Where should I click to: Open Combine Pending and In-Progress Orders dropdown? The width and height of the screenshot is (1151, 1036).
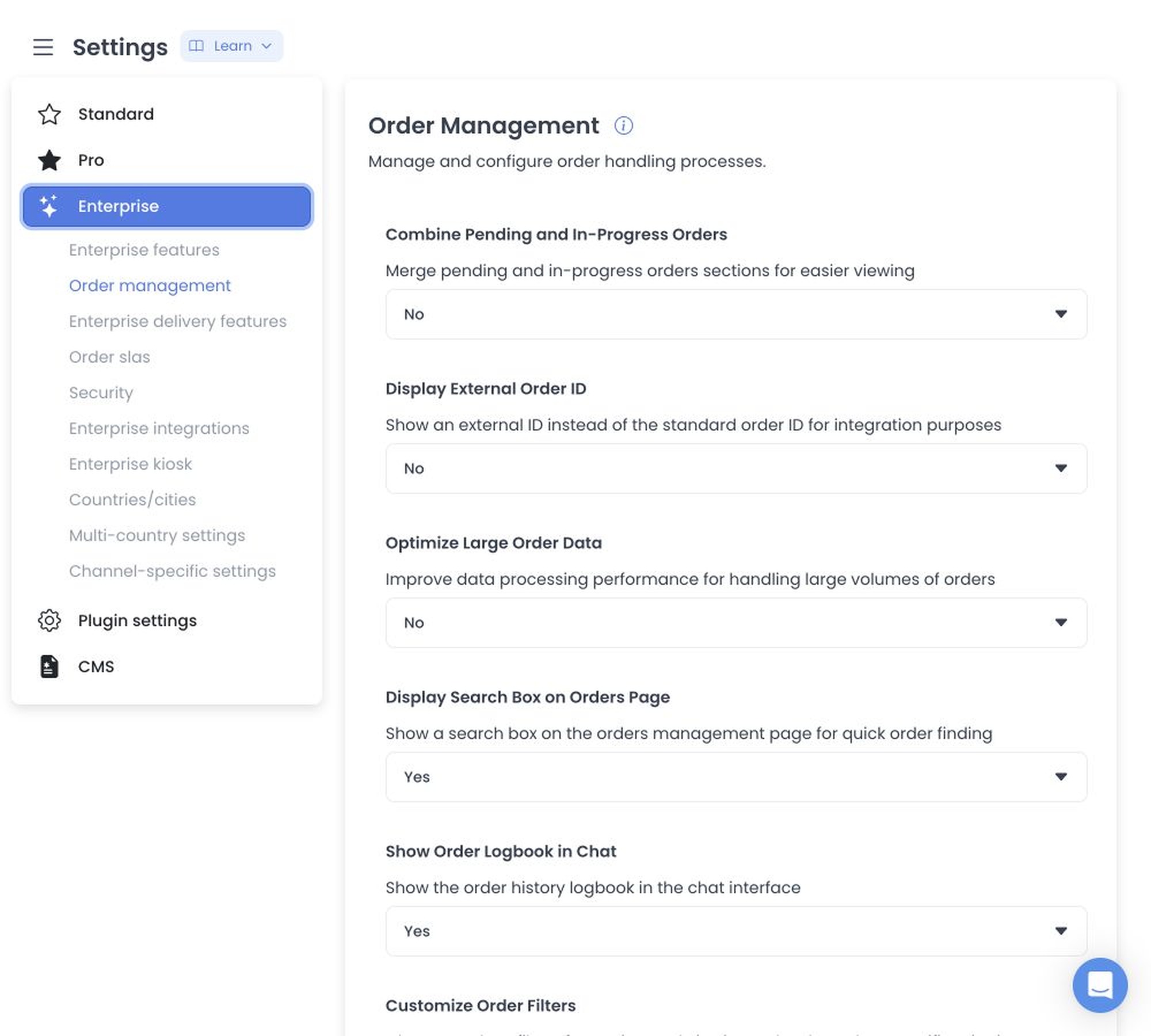(x=736, y=314)
